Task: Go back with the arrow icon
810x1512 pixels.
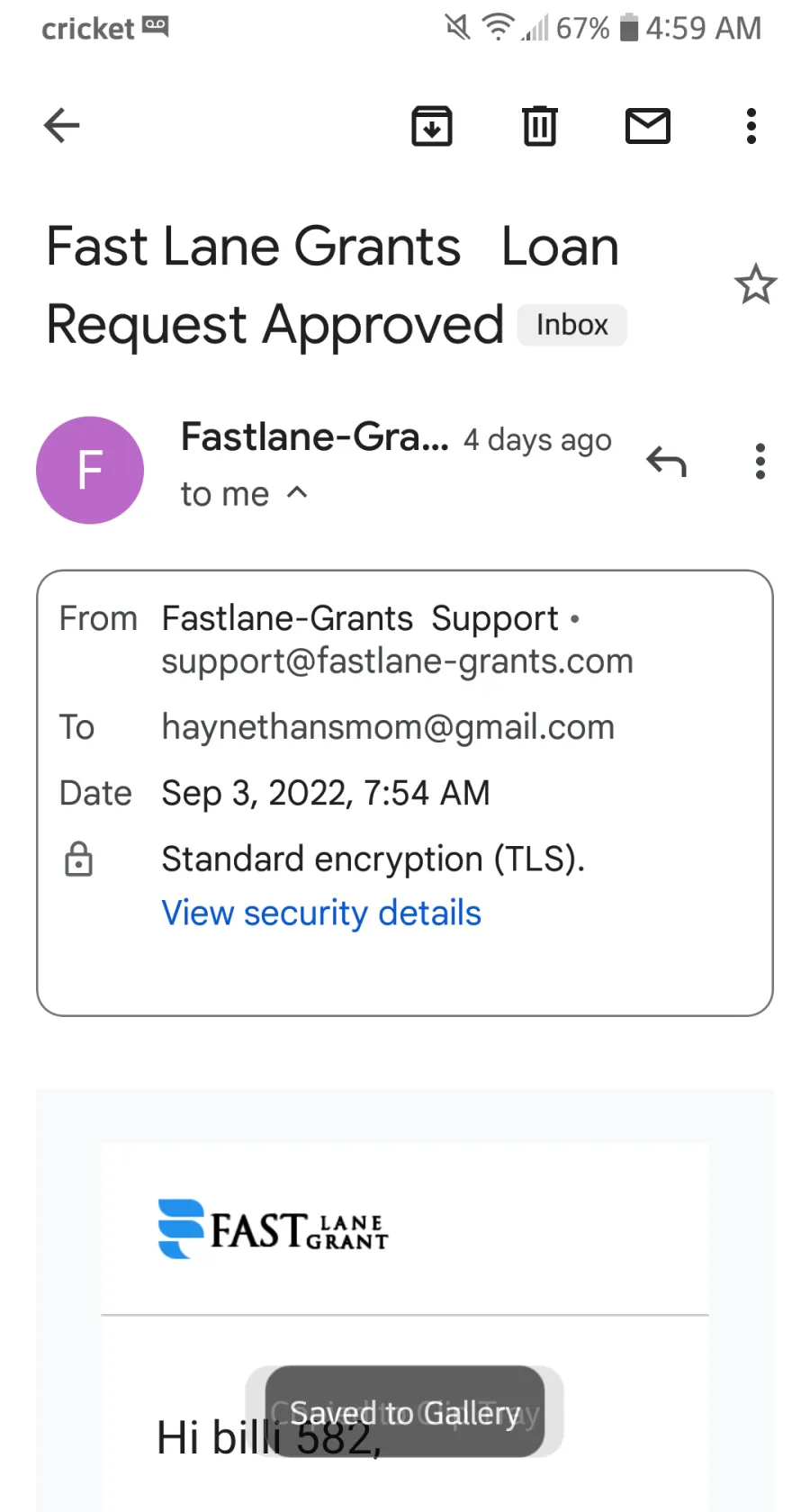Action: click(x=62, y=125)
